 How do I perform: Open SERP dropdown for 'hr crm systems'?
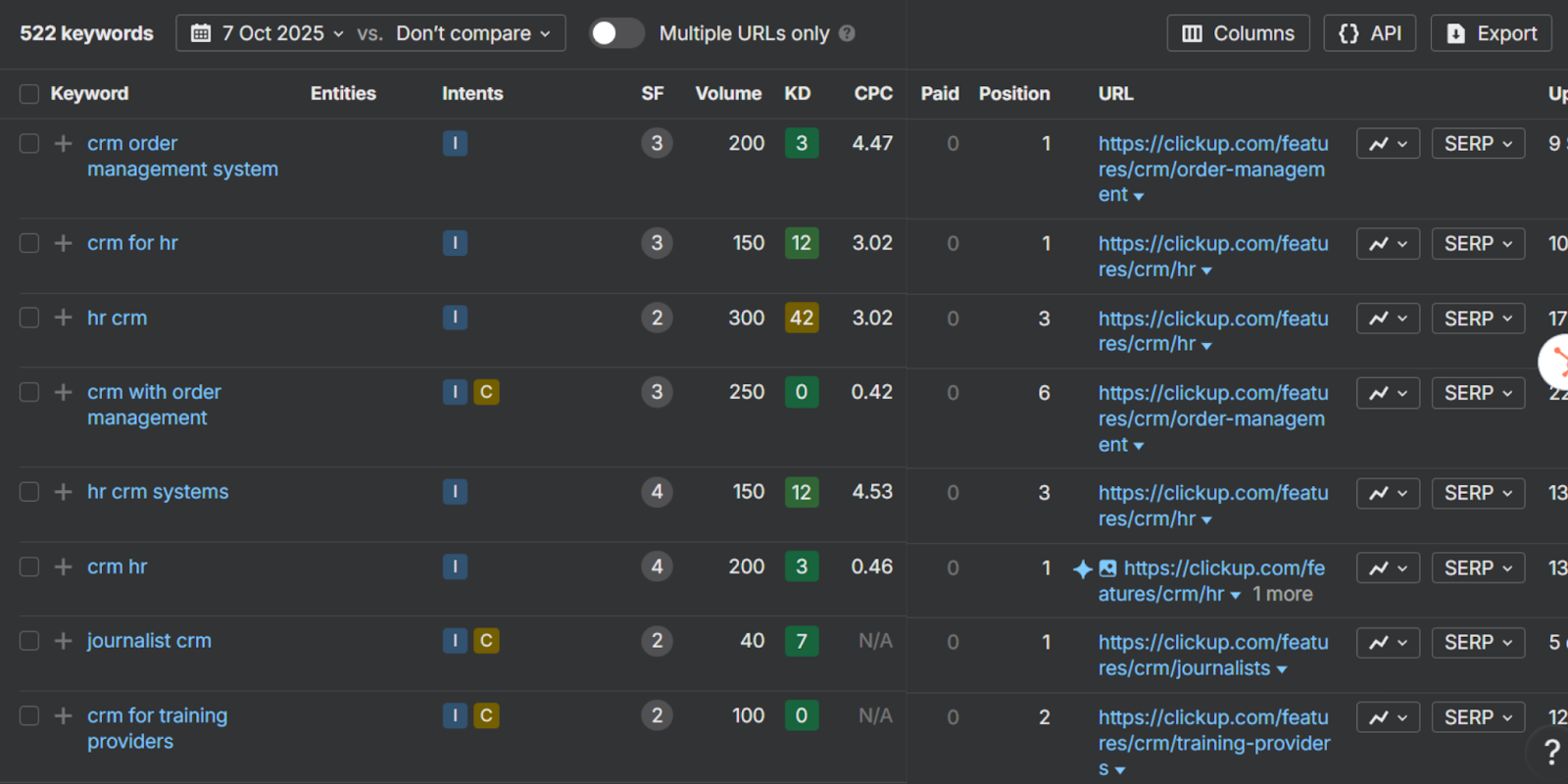pyautogui.click(x=1478, y=493)
